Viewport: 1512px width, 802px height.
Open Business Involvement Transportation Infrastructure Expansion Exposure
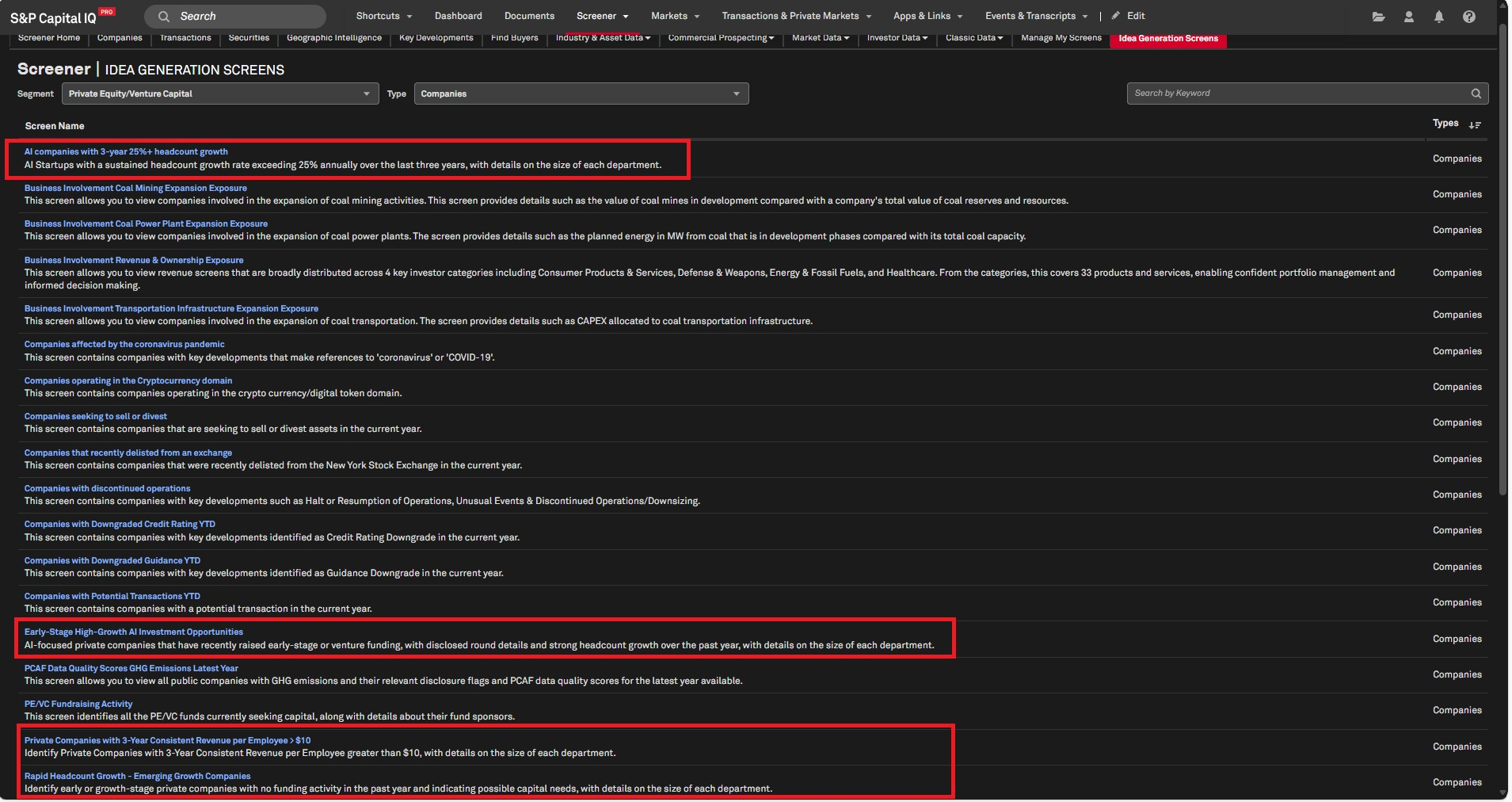[171, 308]
